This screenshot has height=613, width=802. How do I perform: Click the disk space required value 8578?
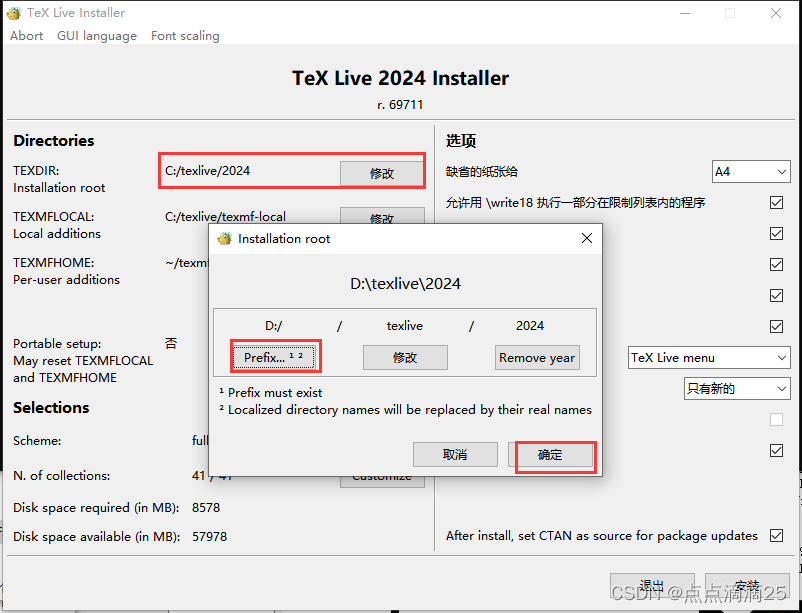[x=206, y=508]
